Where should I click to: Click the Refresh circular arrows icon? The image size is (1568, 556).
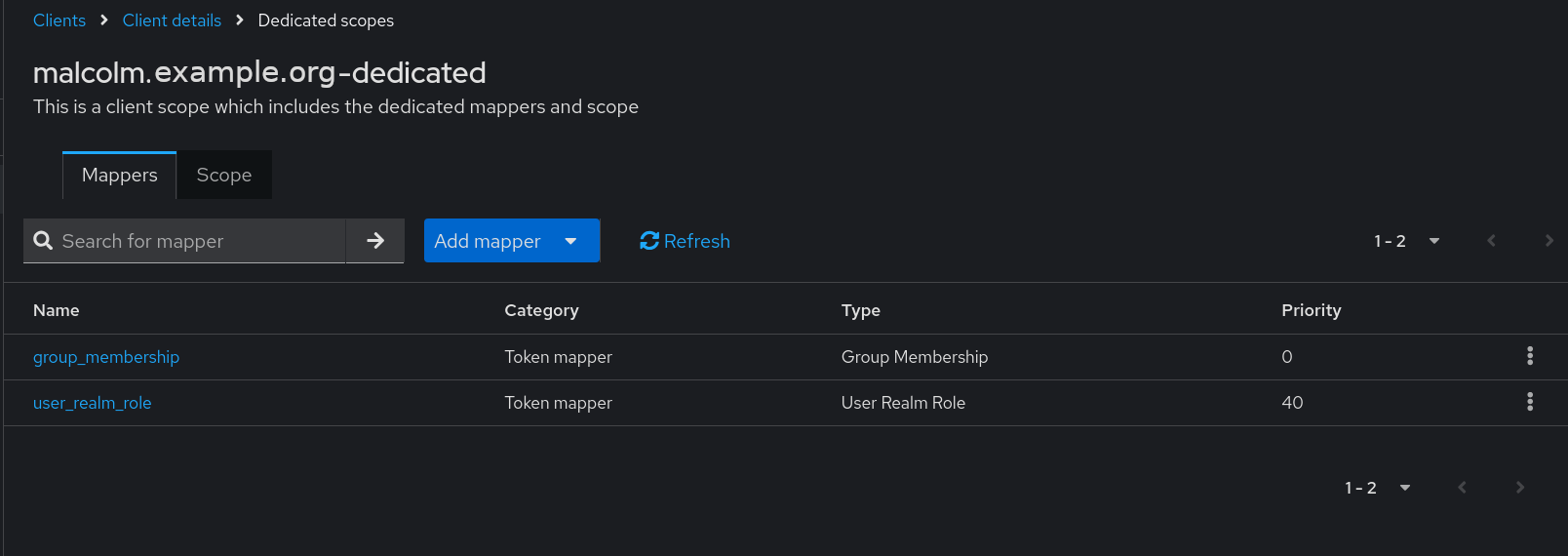pyautogui.click(x=649, y=241)
